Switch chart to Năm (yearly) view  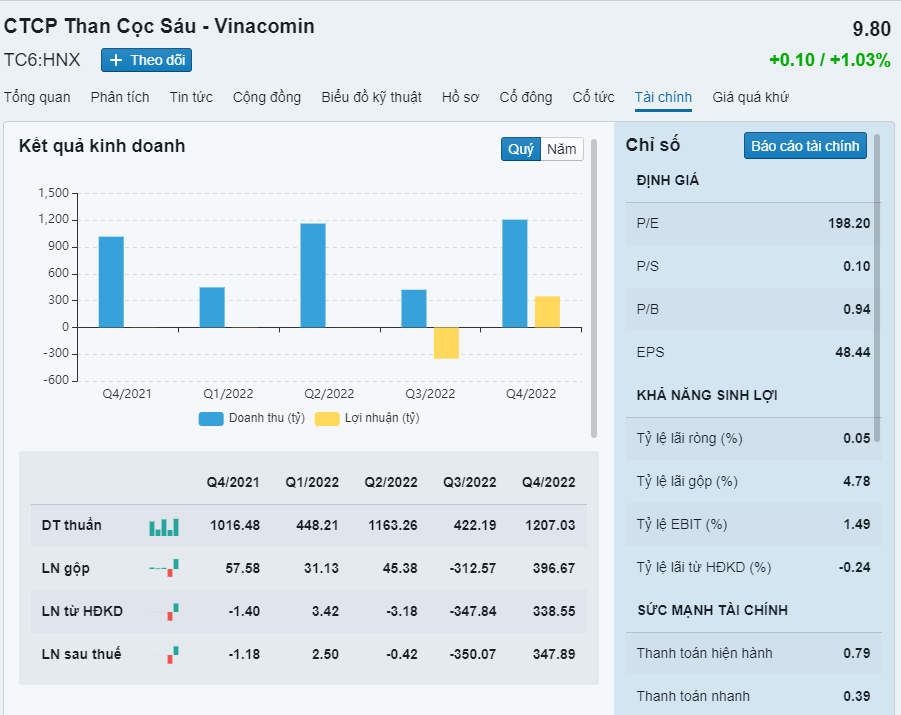coord(562,149)
